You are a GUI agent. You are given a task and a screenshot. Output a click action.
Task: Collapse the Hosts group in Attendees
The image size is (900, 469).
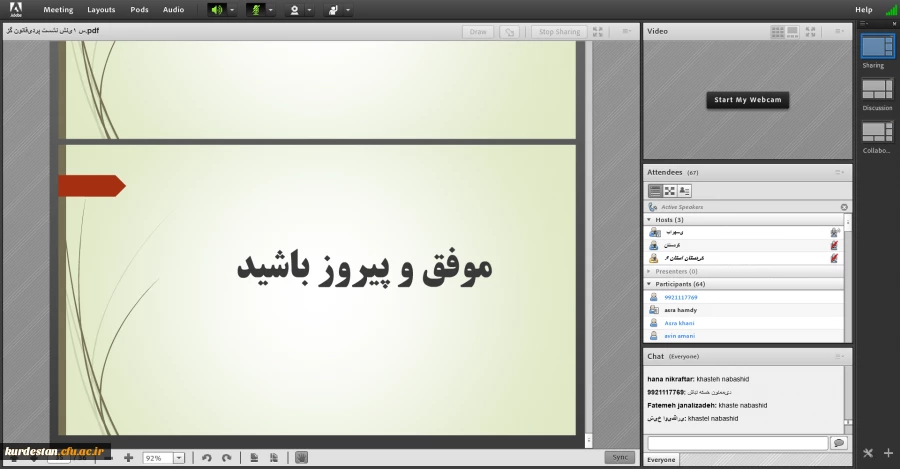pos(650,219)
